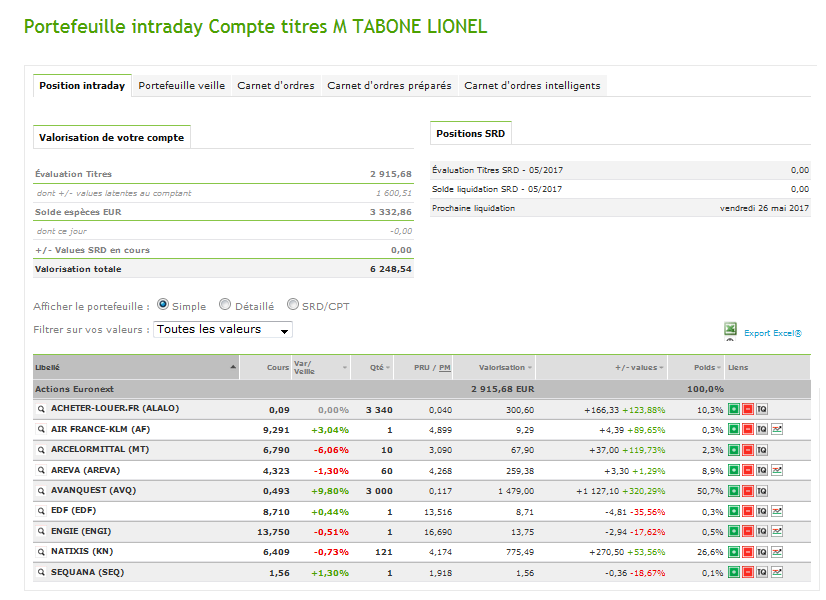Viewport: 826px width, 600px height.
Task: Sort by Libellé column arrow
Action: [x=234, y=367]
